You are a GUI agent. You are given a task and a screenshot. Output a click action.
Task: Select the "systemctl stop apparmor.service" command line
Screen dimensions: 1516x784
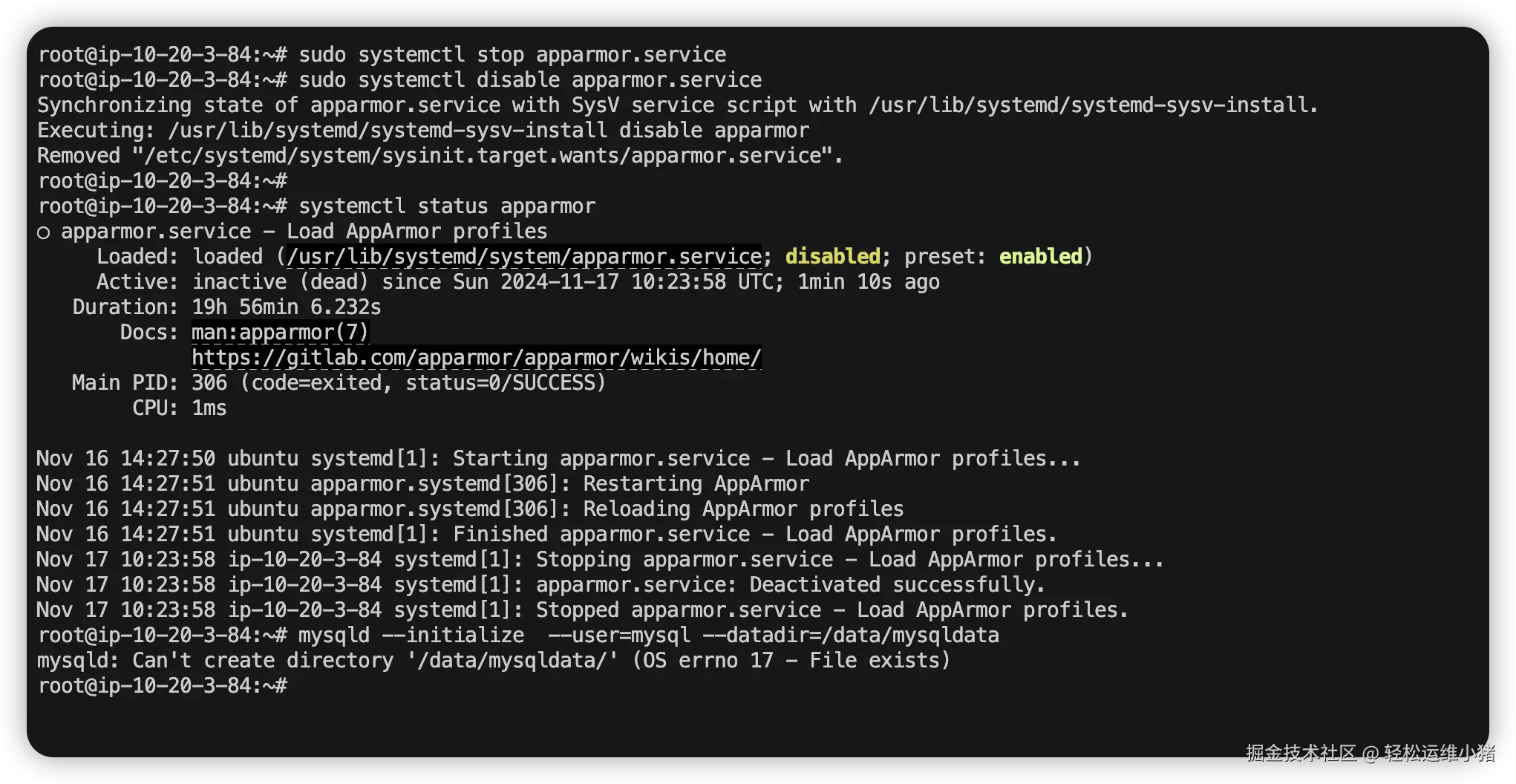512,55
